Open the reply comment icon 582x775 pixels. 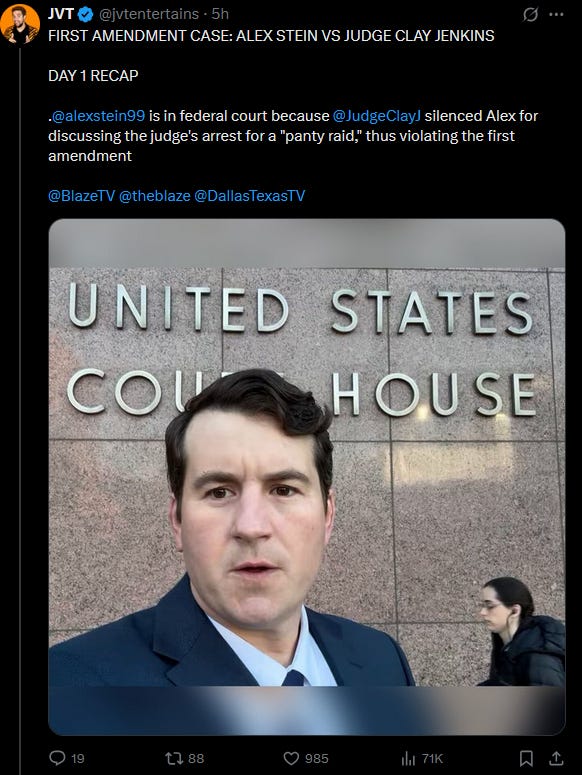(x=57, y=758)
